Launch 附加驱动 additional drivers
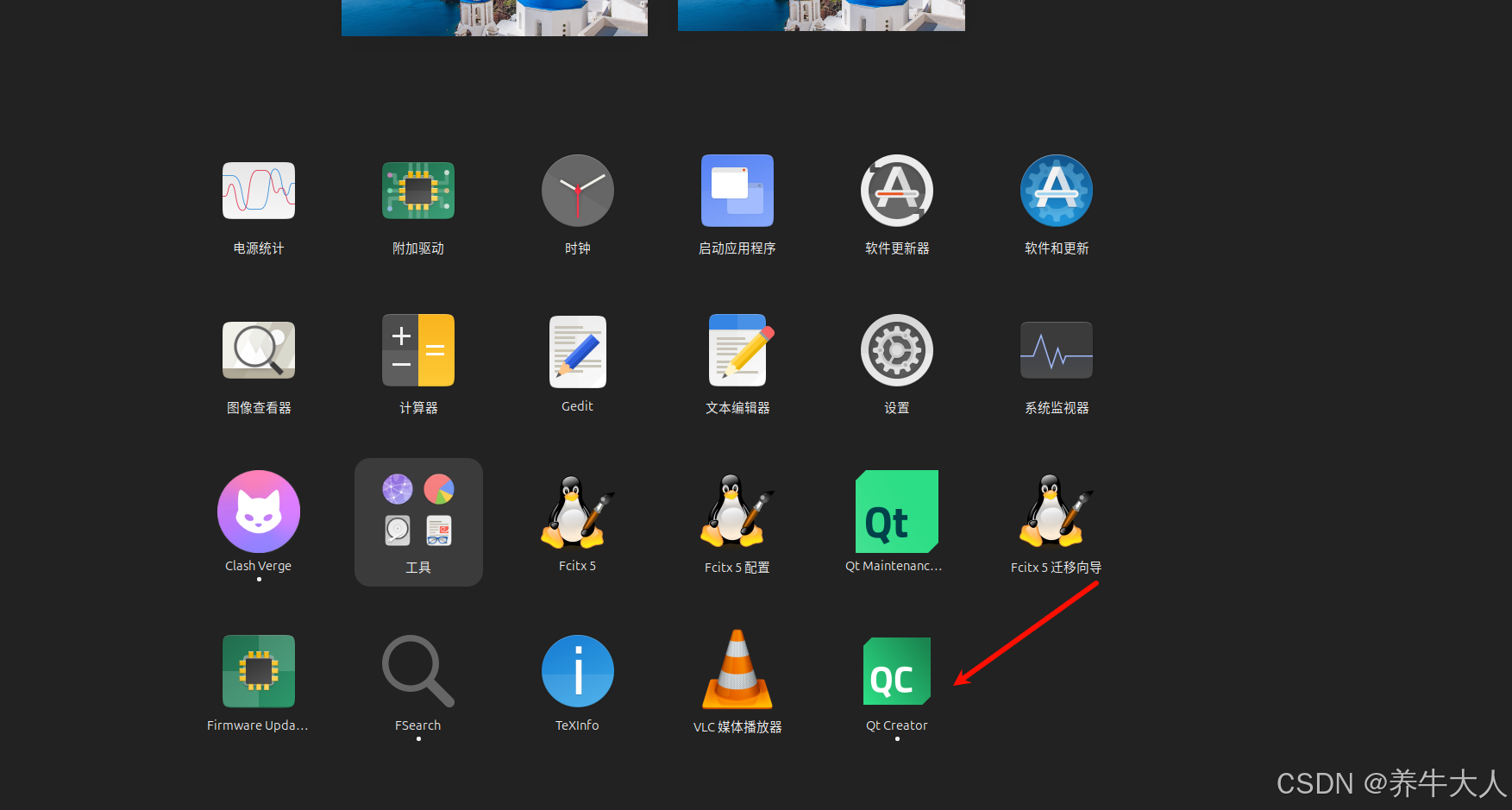This screenshot has height=810, width=1512. (x=418, y=191)
